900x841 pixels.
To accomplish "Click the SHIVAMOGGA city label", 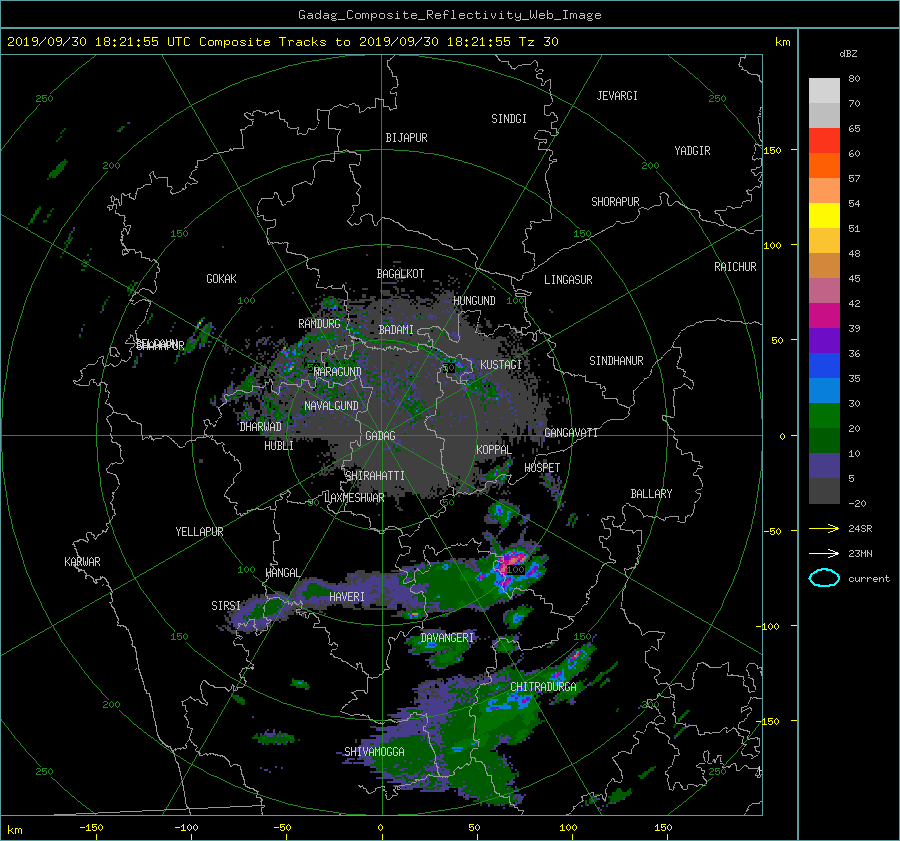I will click(374, 752).
